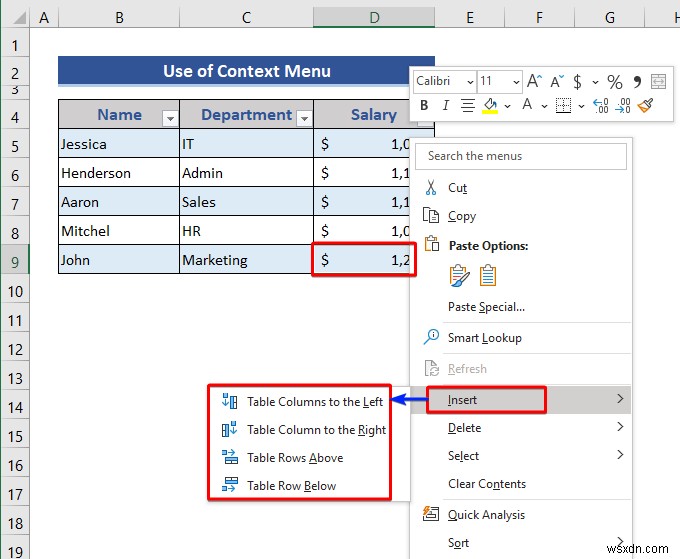Choose Clear Contents from the menu
Screen dimensions: 680x559
(487, 484)
